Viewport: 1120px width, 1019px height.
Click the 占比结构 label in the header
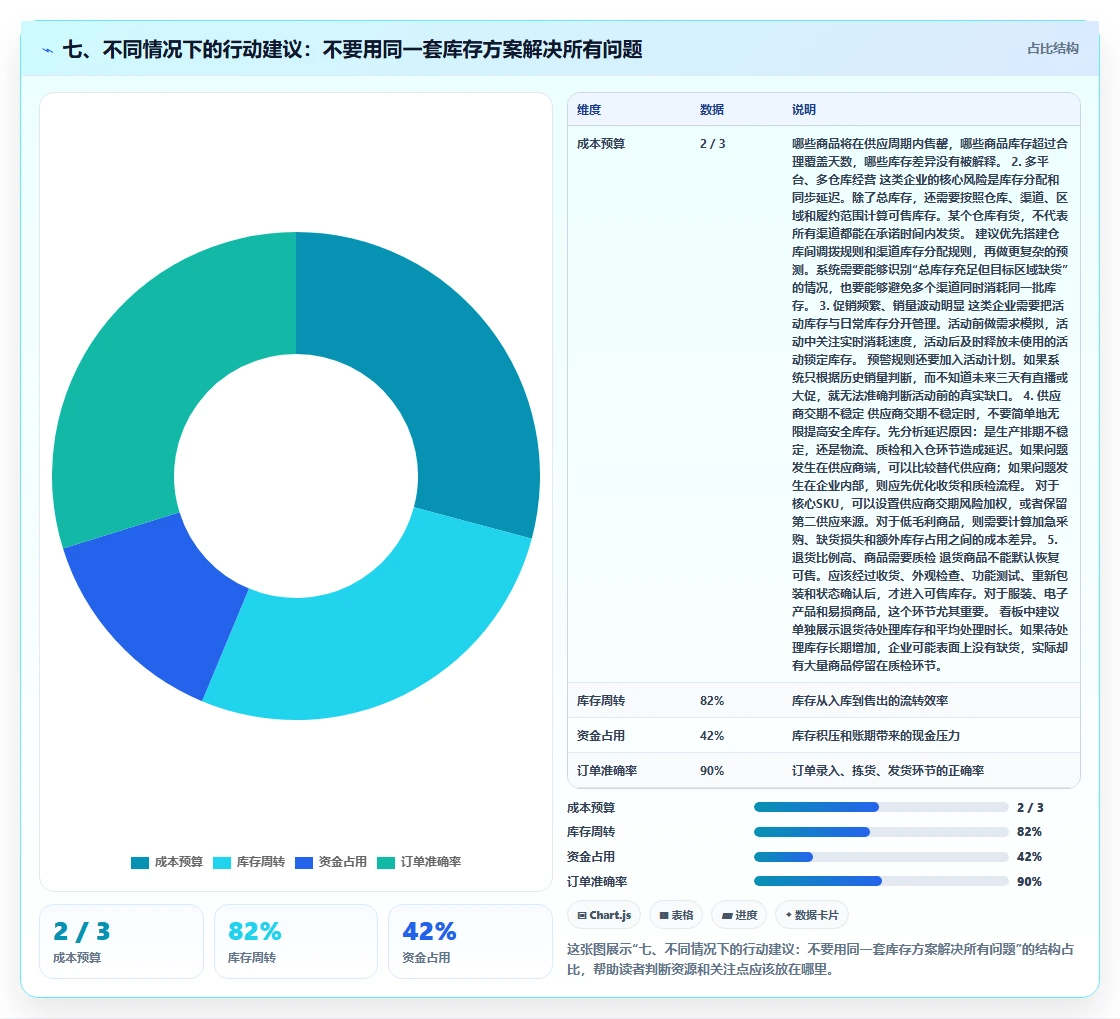click(1052, 49)
